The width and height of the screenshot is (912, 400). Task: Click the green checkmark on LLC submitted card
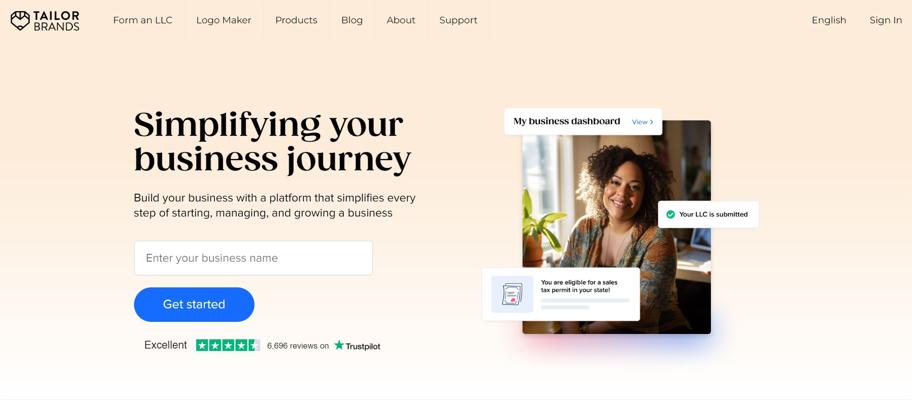click(670, 215)
